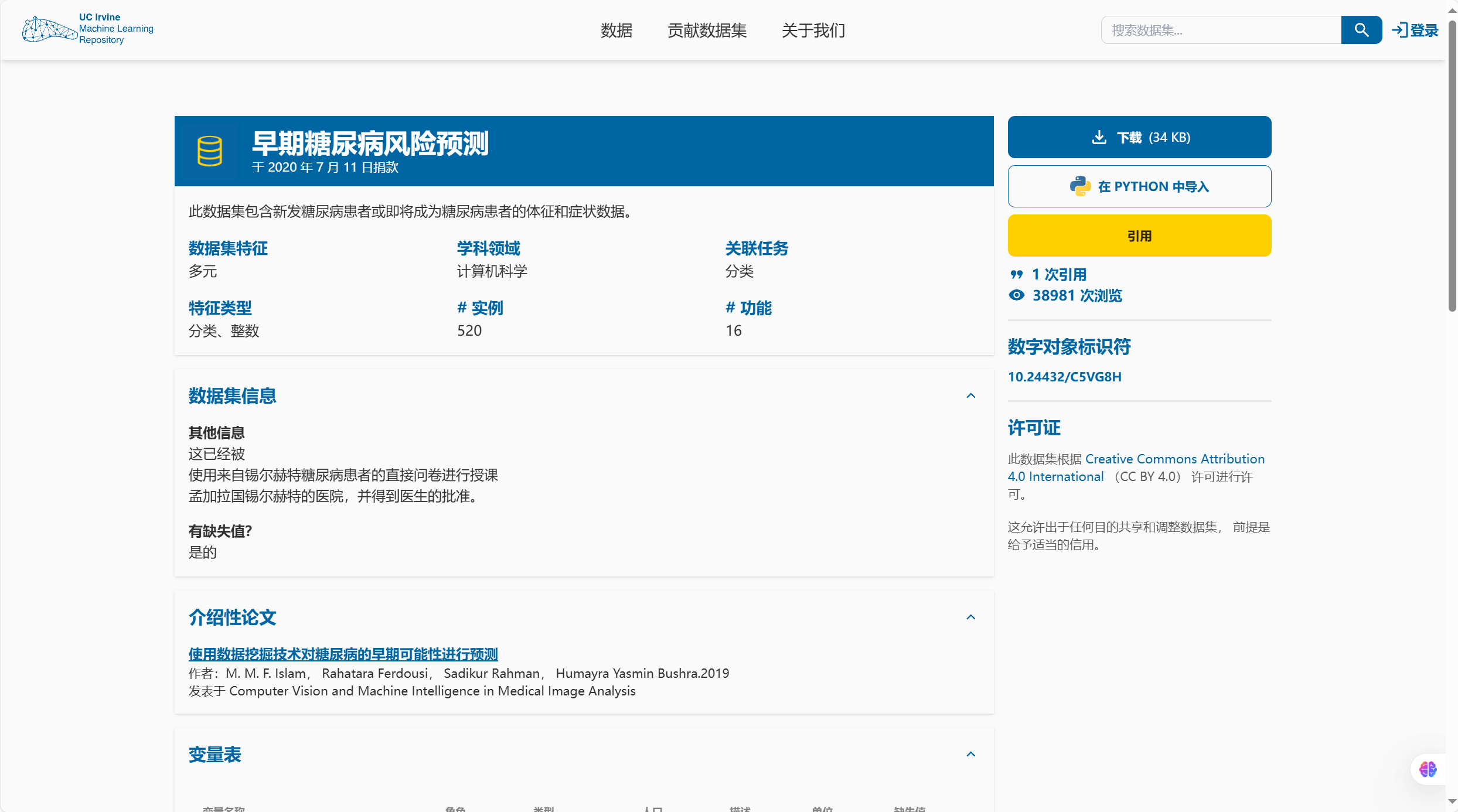The image size is (1458, 812).
Task: Open the 贡献数据集 menu item
Action: 707,30
